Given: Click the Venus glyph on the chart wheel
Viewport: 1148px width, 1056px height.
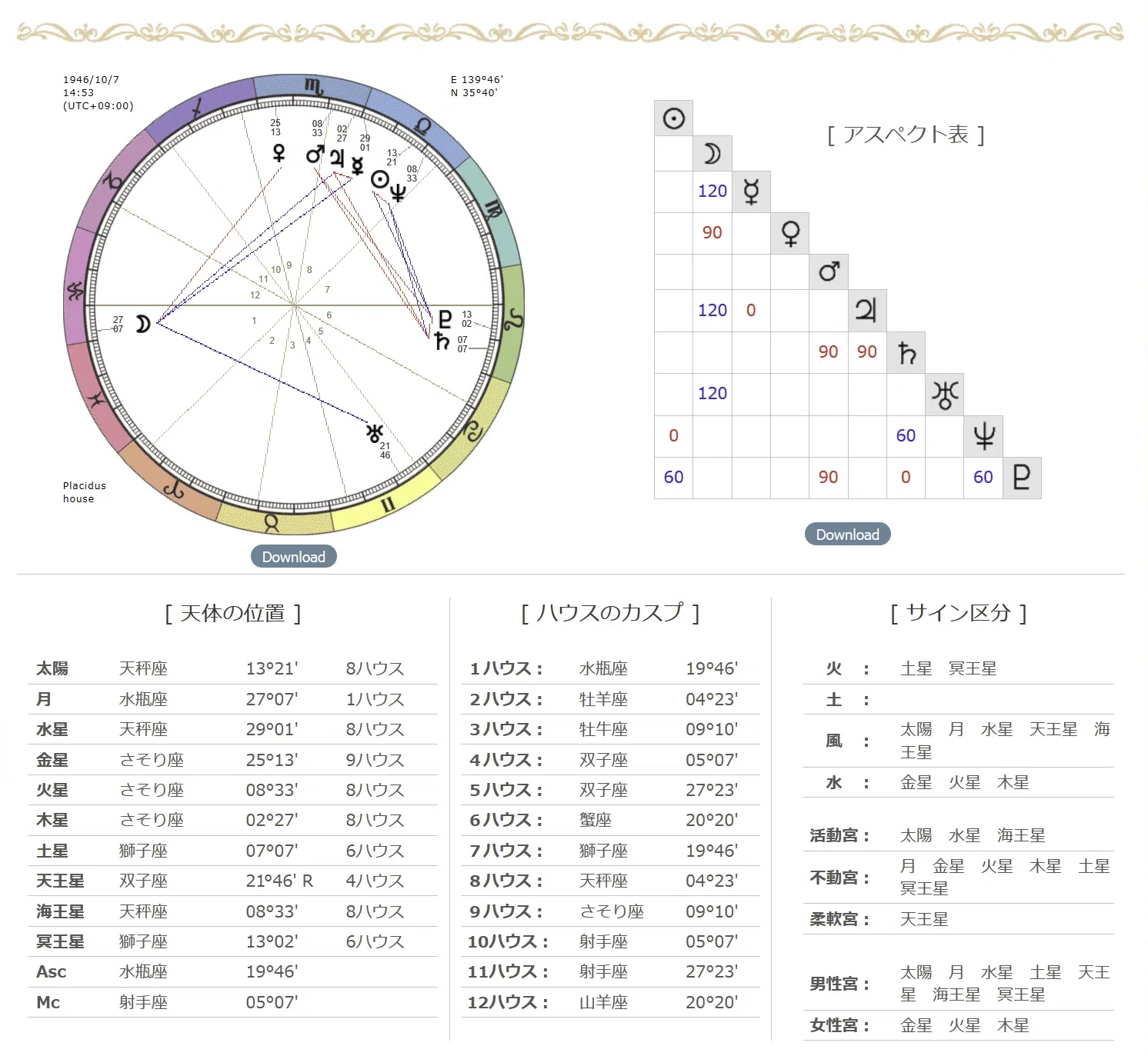Looking at the screenshot, I should point(279,154).
